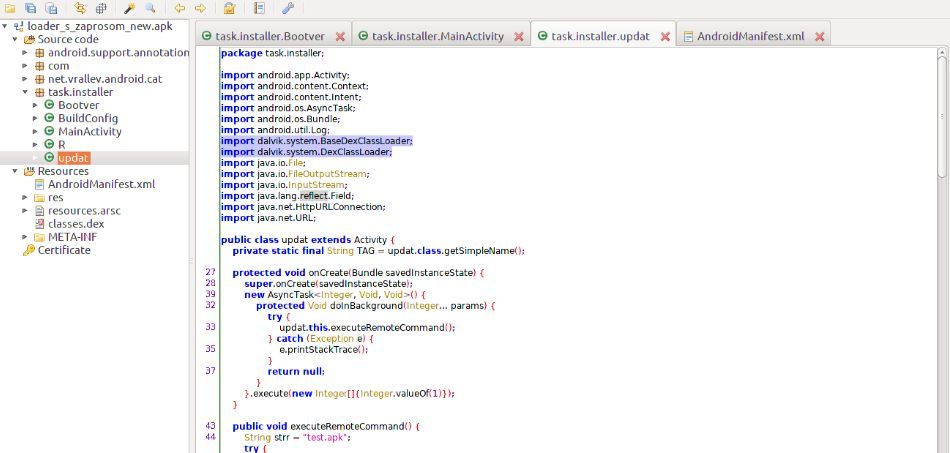Click the Save all toolbar icon
950x453 pixels.
coord(31,8)
